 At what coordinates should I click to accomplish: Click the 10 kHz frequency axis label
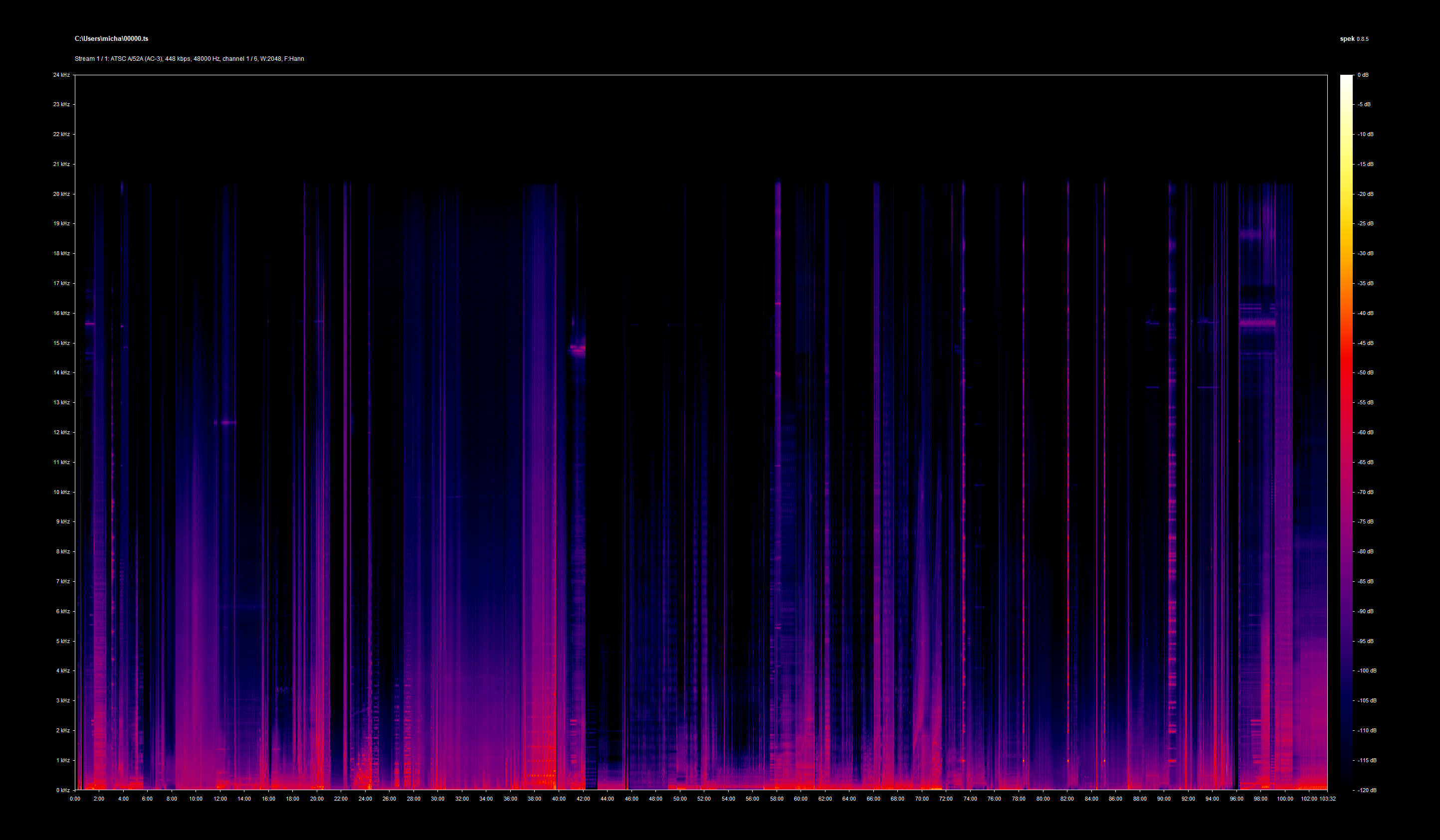61,492
